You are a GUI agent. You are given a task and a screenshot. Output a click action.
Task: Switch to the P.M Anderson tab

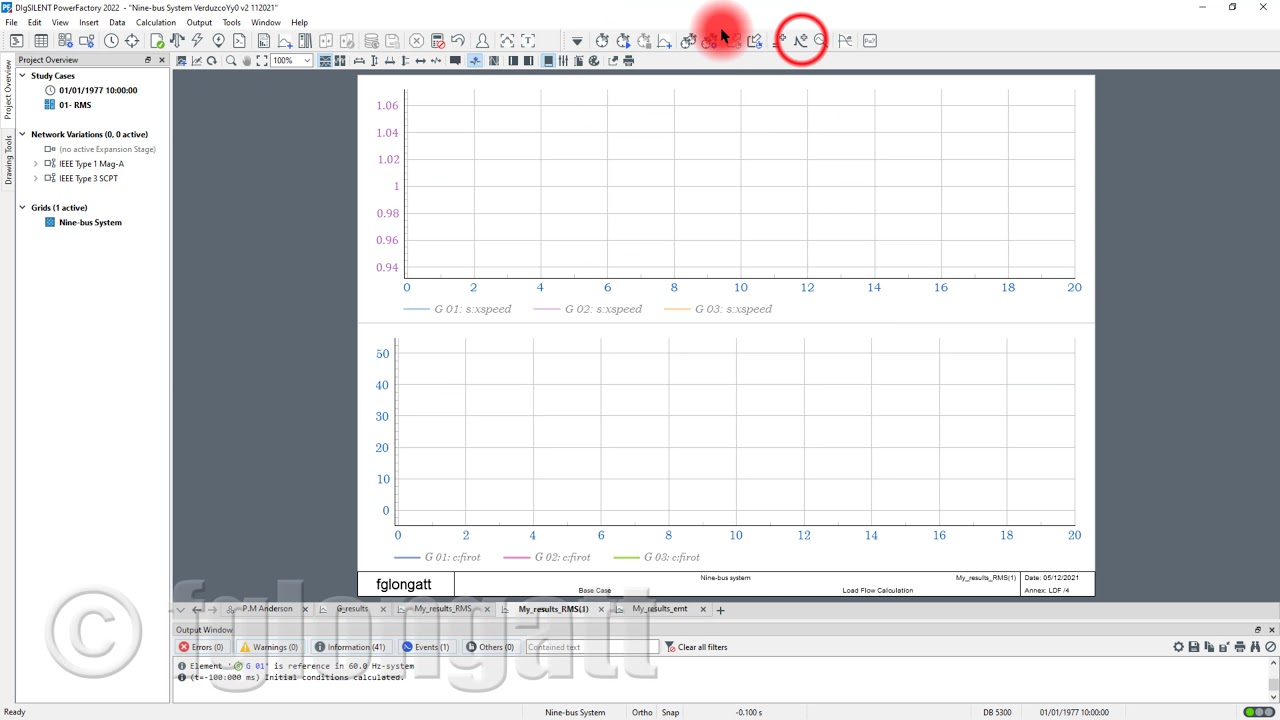click(x=267, y=609)
